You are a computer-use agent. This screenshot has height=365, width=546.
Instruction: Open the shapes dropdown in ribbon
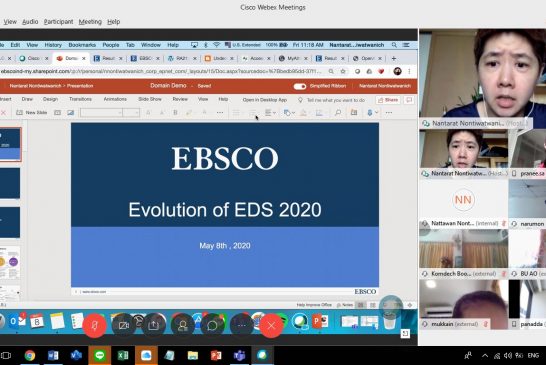click(289, 112)
